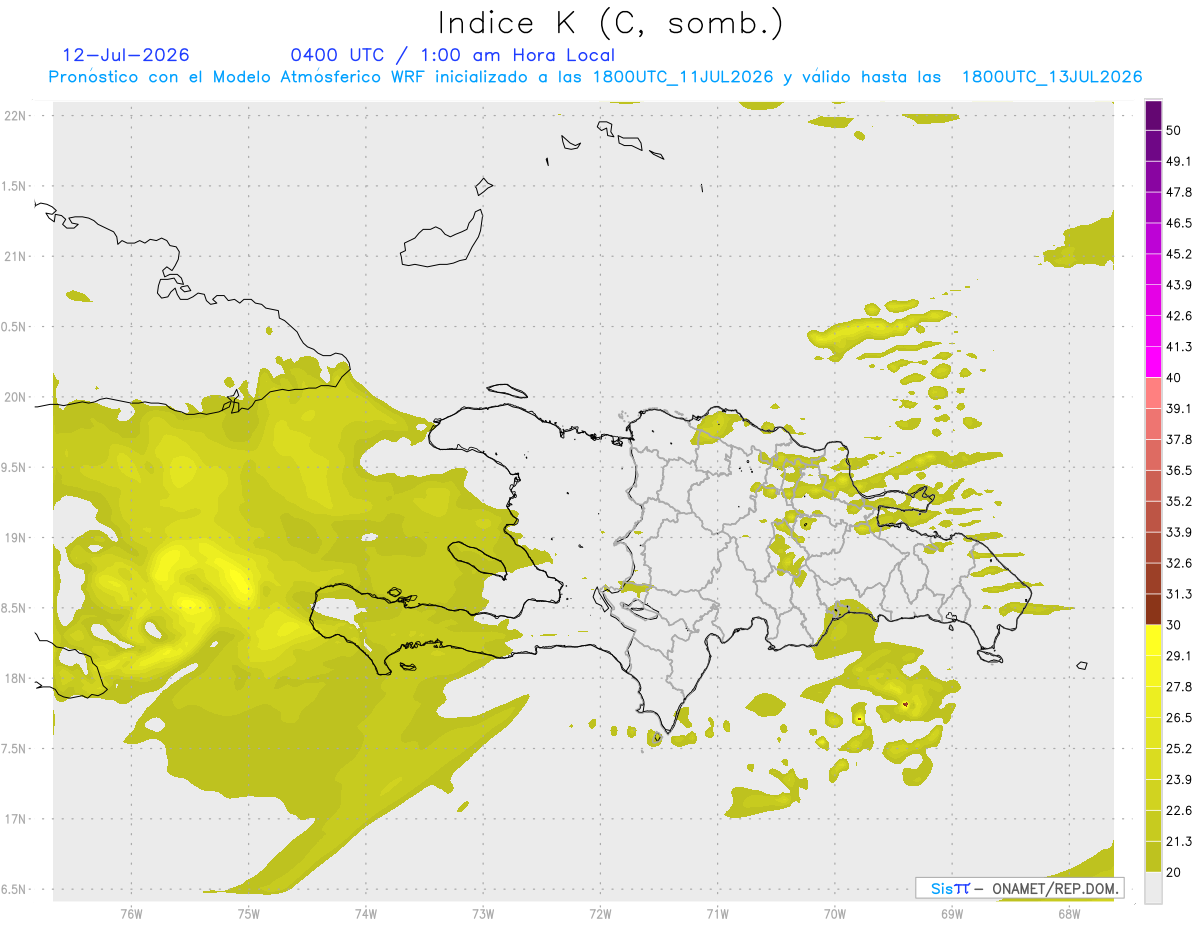Click the '41.3' value on the color scale
This screenshot has height=927, width=1200.
[x=1179, y=348]
